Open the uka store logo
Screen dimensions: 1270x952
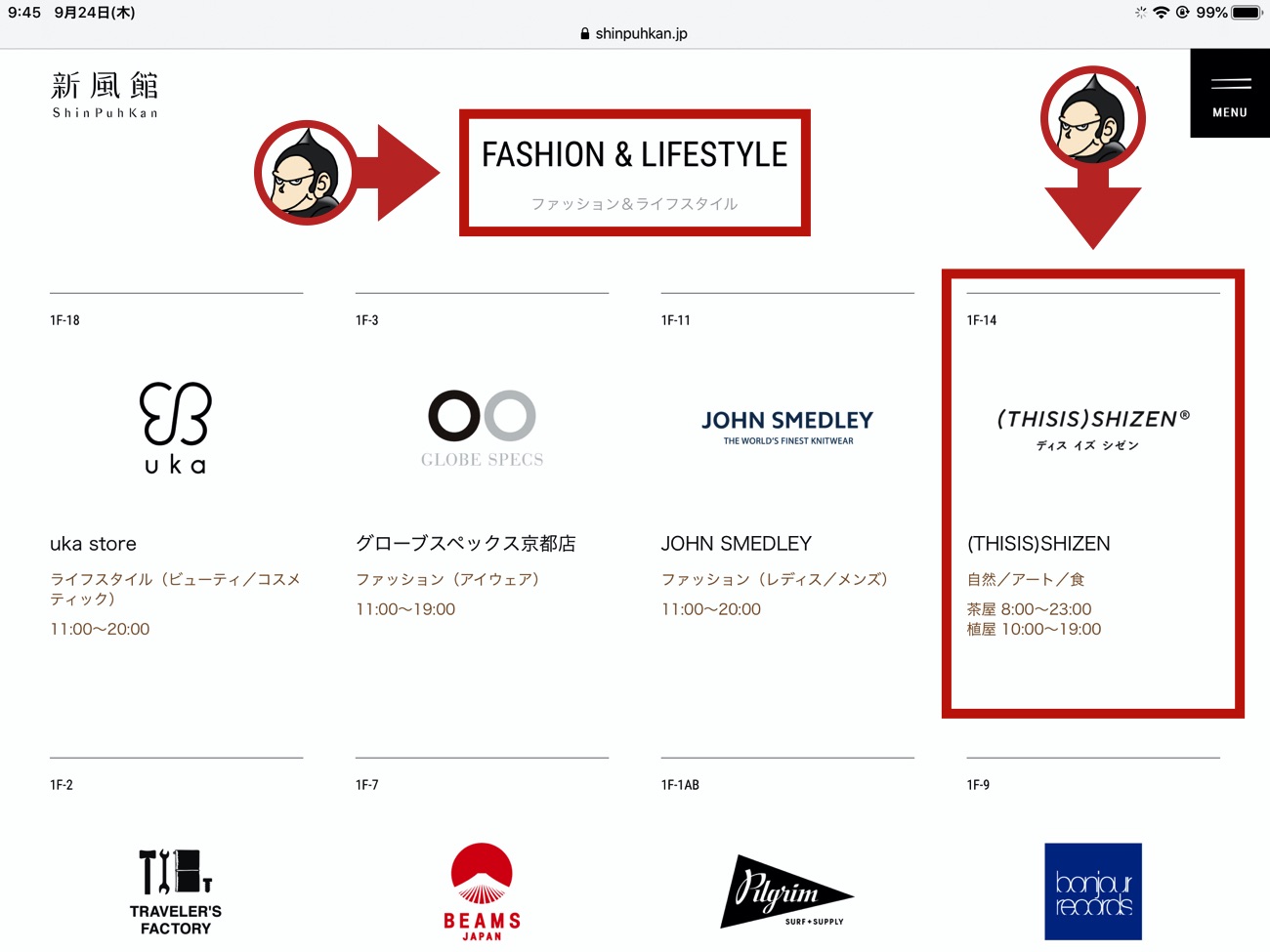point(176,428)
